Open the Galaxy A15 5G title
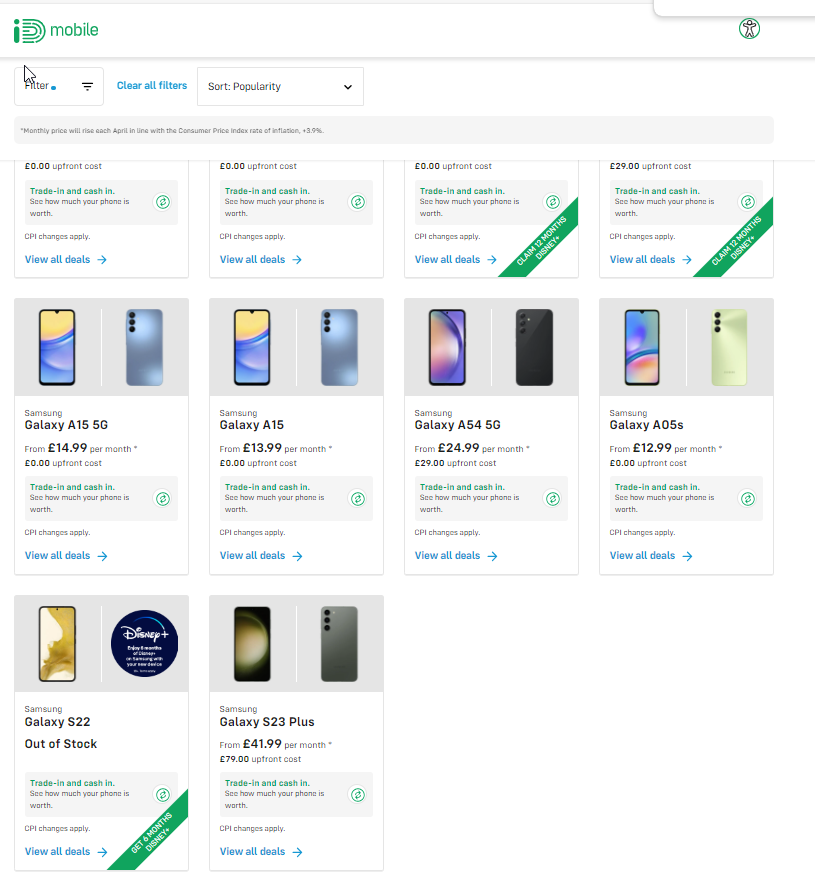The width and height of the screenshot is (815, 893). click(66, 425)
